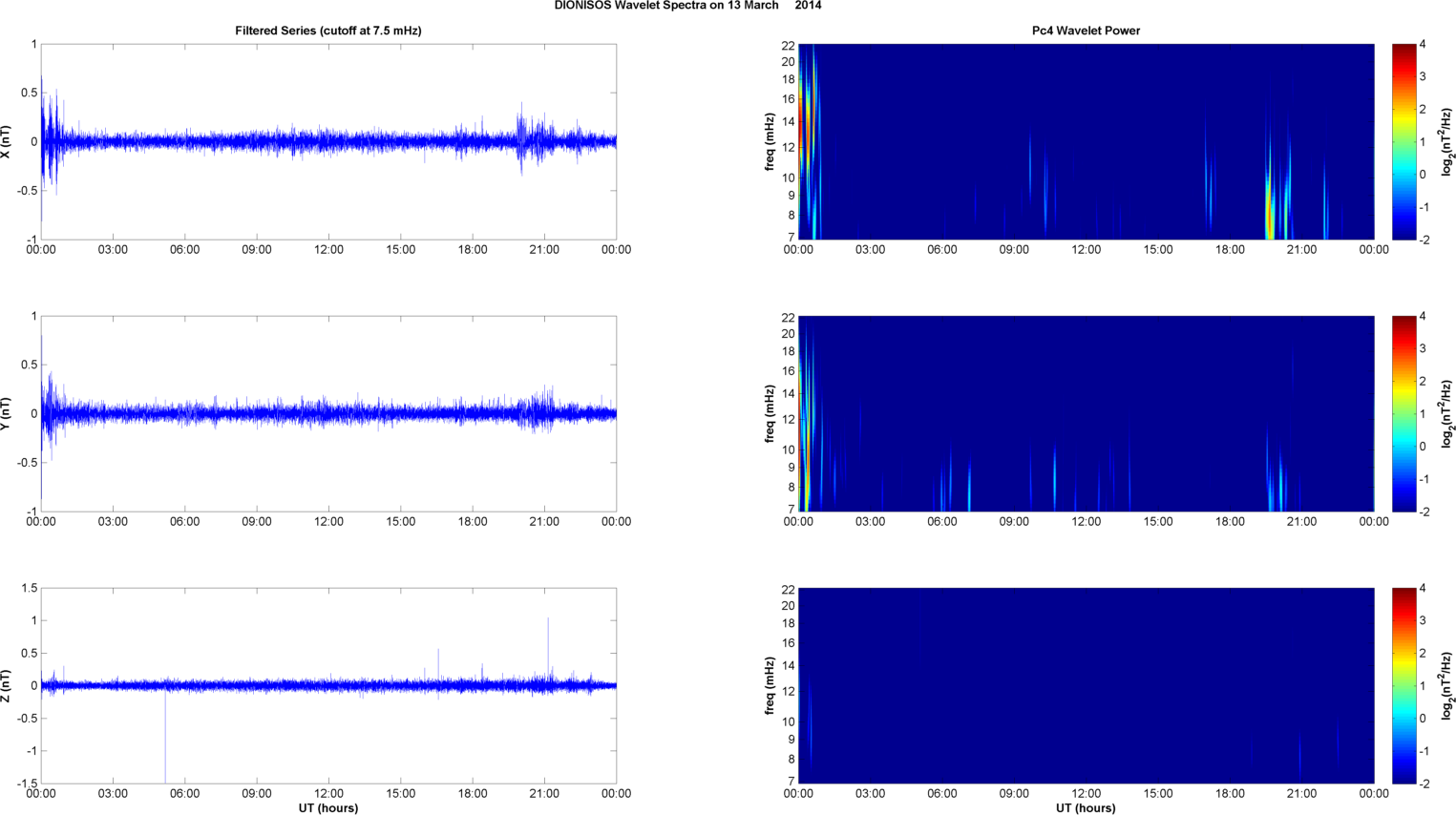The width and height of the screenshot is (1456, 815).
Task: Click the '1.5' tick on Z series axis
Action: [x=29, y=589]
